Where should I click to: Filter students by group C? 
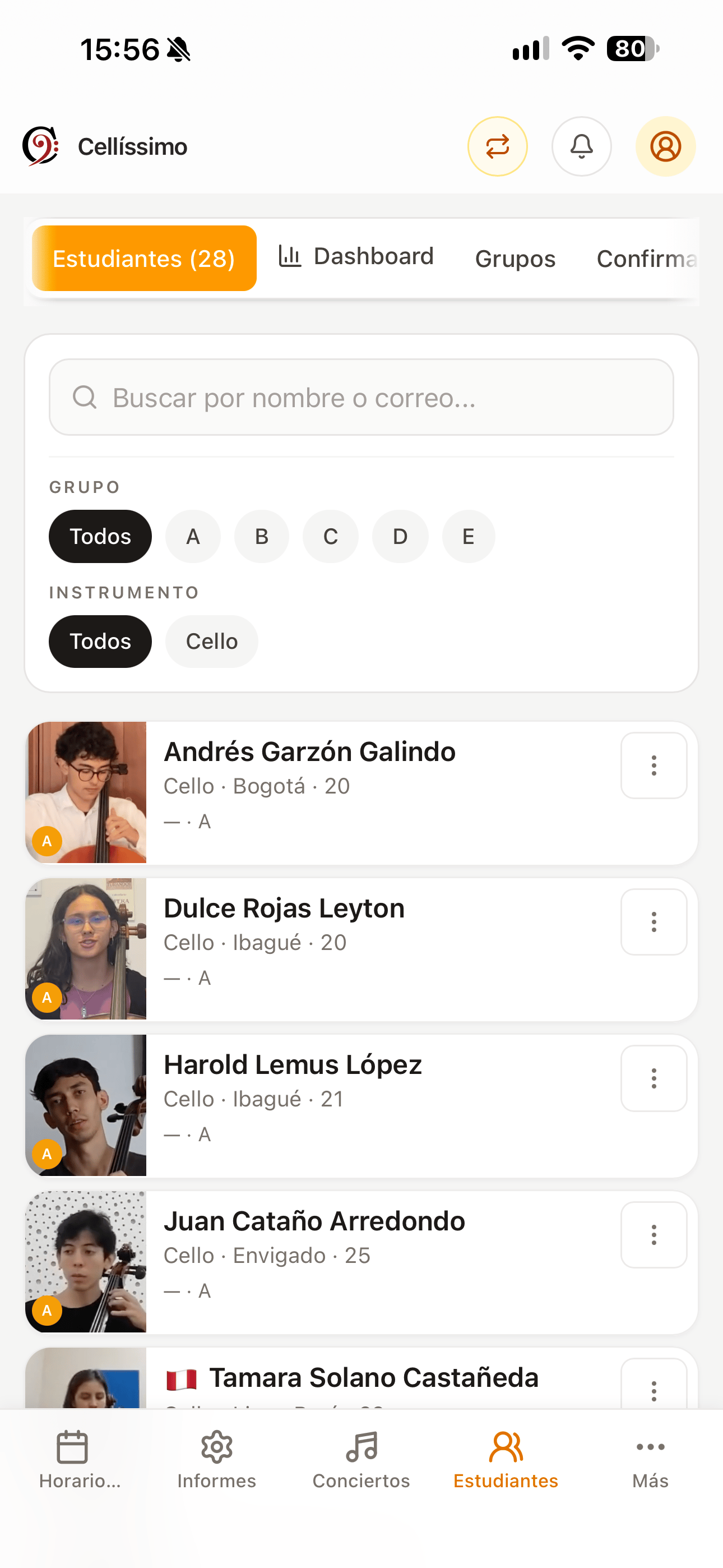(x=331, y=536)
